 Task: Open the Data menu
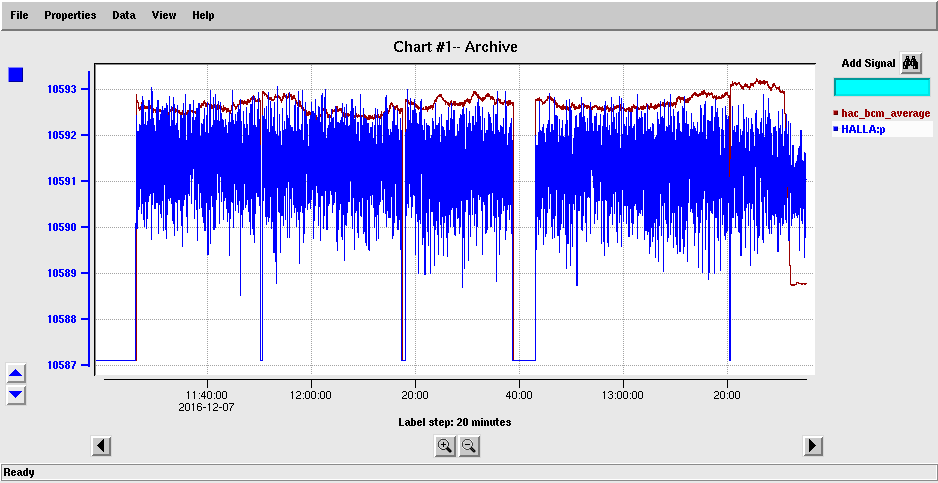tap(124, 15)
